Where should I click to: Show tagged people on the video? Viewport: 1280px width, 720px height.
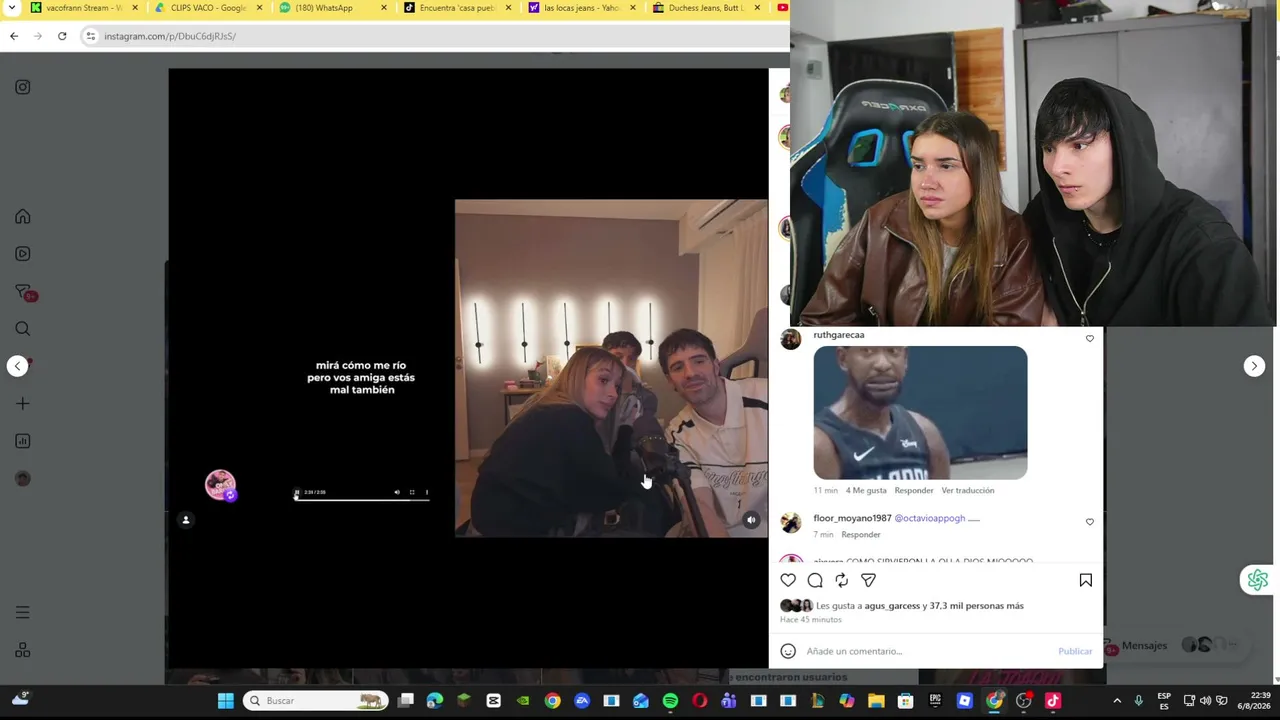[x=186, y=520]
